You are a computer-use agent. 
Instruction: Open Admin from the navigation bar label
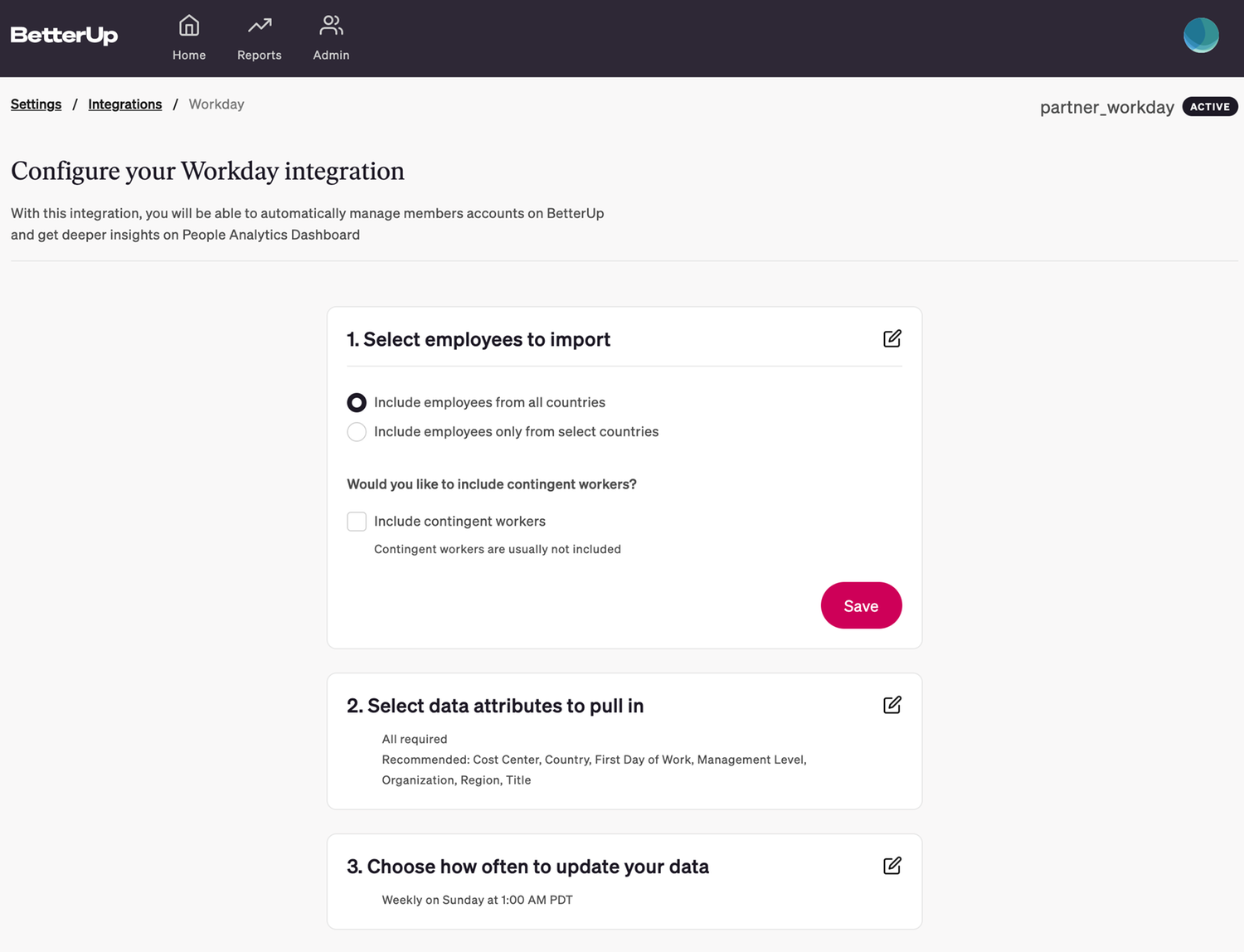point(331,55)
